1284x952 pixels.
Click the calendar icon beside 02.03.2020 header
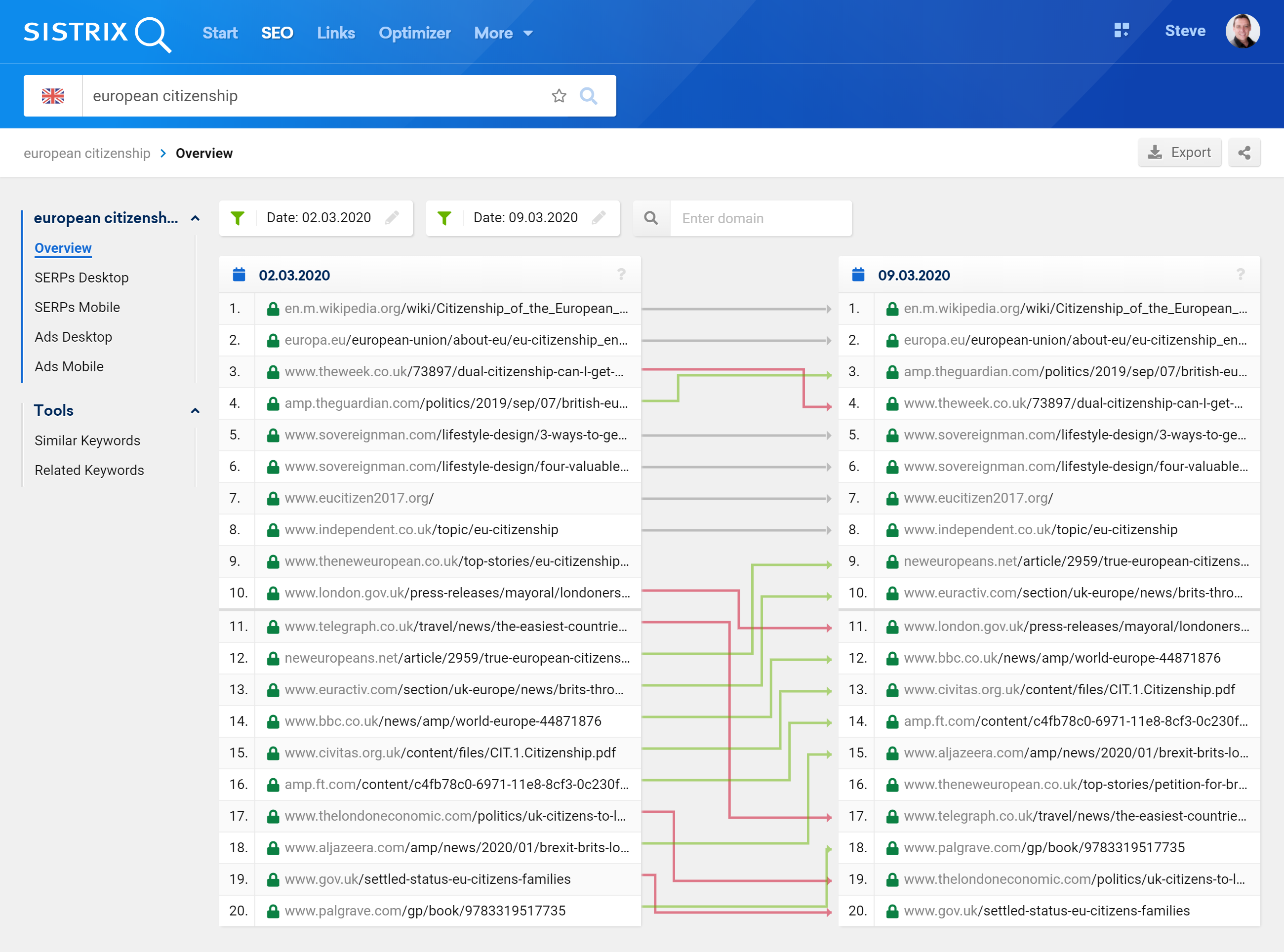pyautogui.click(x=239, y=275)
